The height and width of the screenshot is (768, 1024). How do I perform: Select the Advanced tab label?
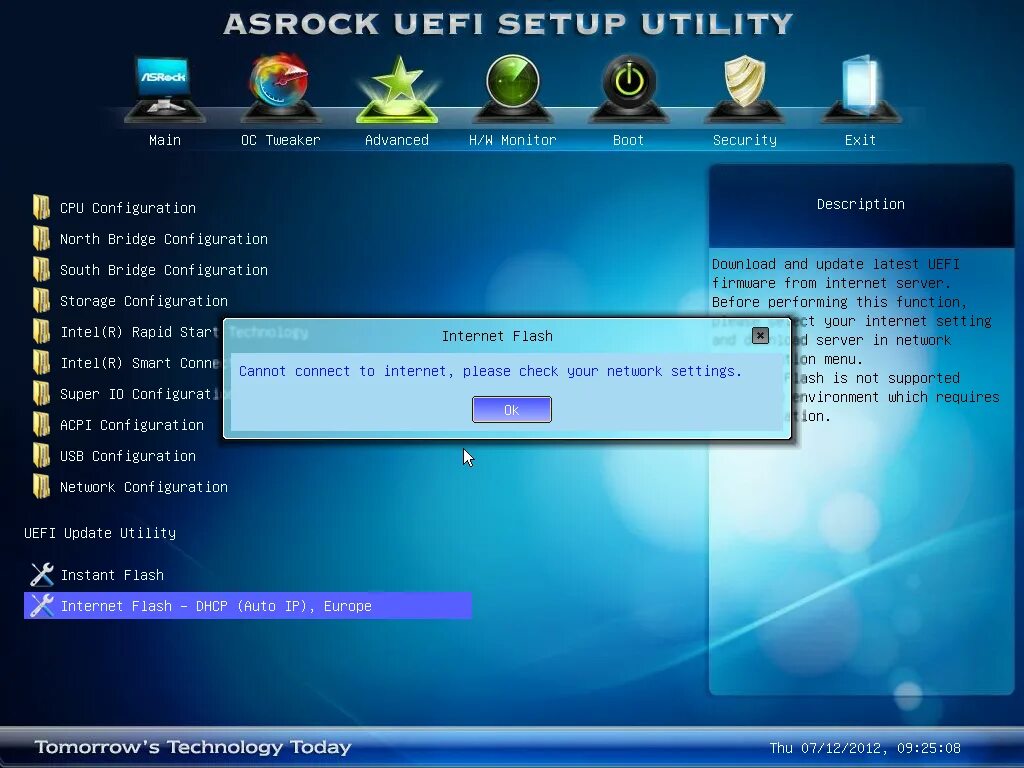click(397, 140)
